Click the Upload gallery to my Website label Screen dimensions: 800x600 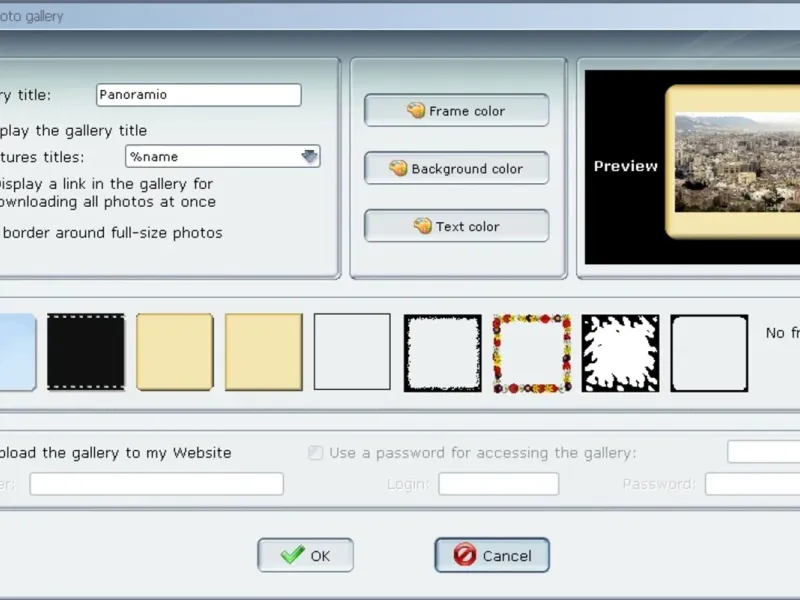[115, 453]
